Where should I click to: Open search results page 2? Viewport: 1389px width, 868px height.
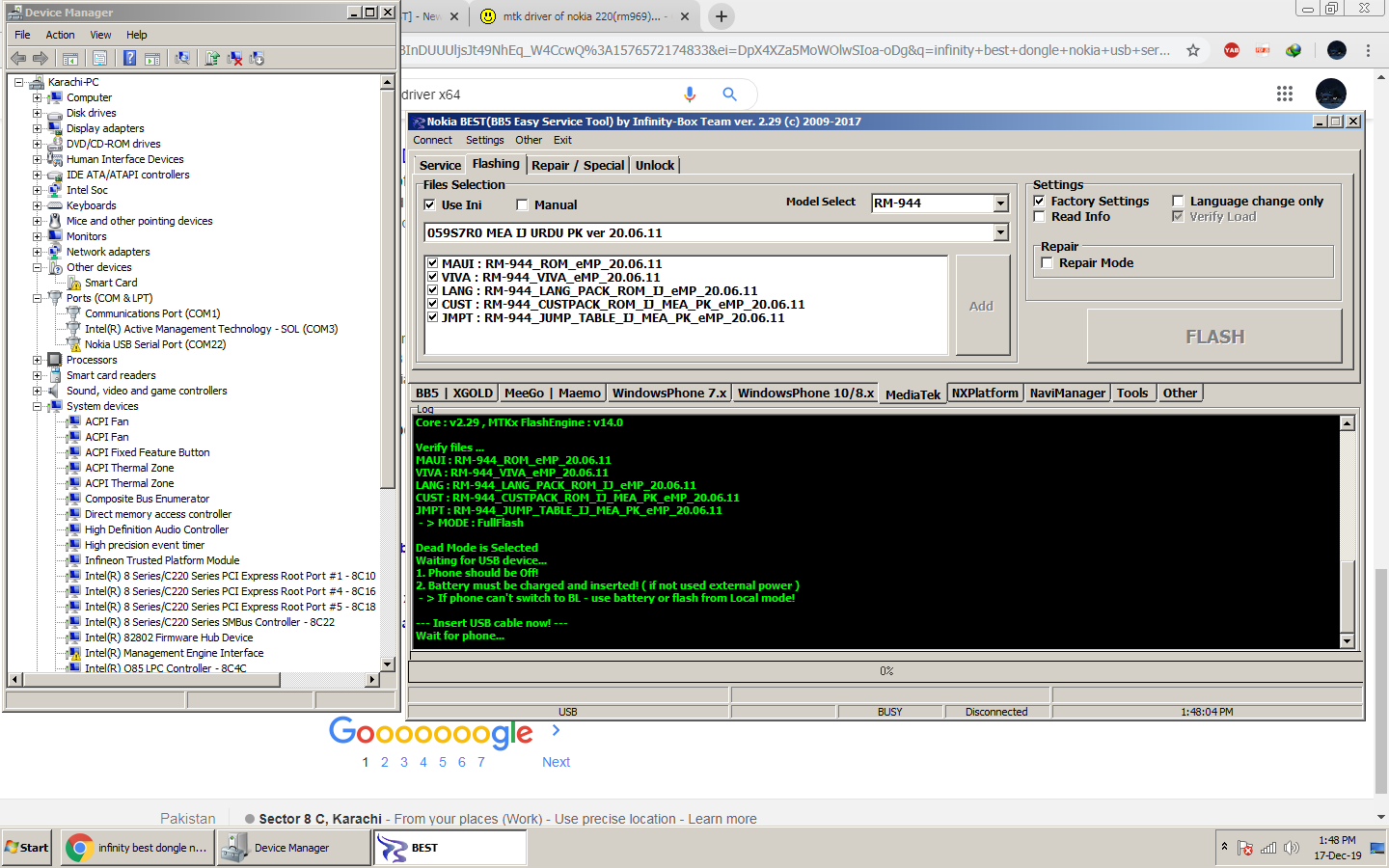pos(385,762)
